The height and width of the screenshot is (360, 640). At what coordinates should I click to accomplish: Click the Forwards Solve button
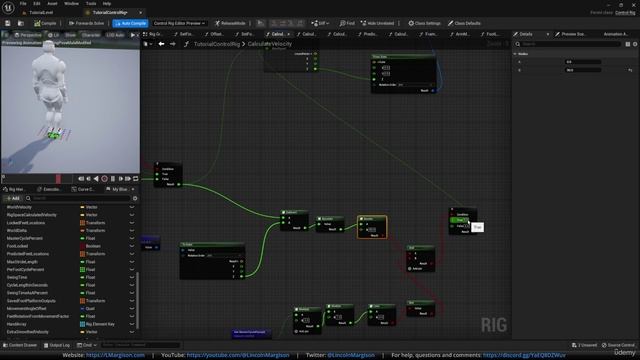point(87,23)
